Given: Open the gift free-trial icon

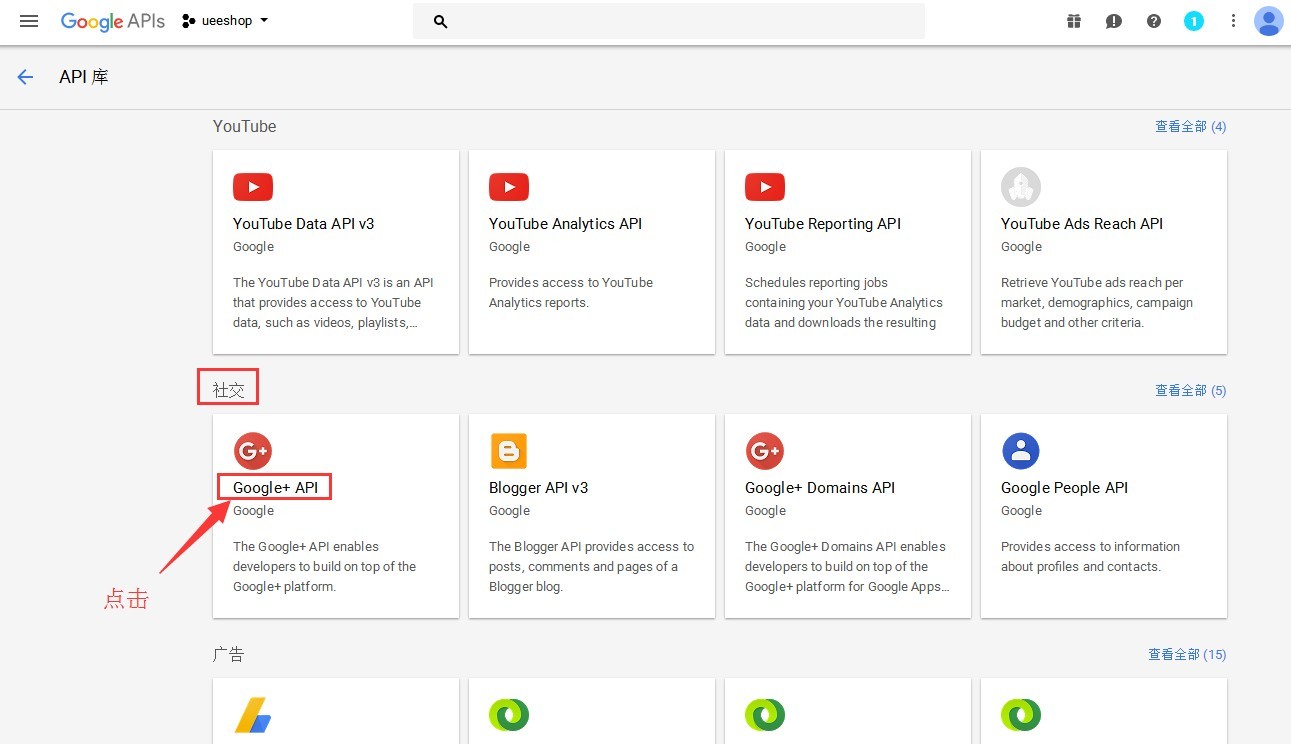Looking at the screenshot, I should (x=1074, y=21).
